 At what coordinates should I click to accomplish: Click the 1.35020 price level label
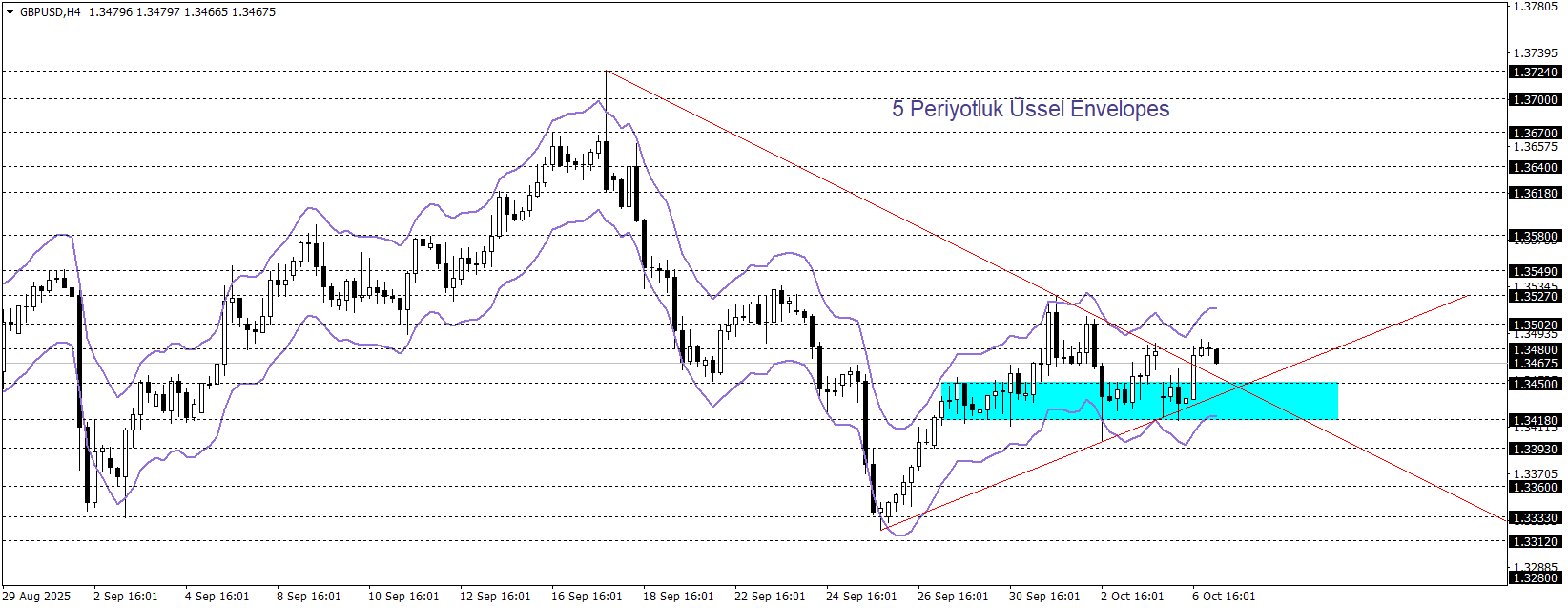point(1535,325)
